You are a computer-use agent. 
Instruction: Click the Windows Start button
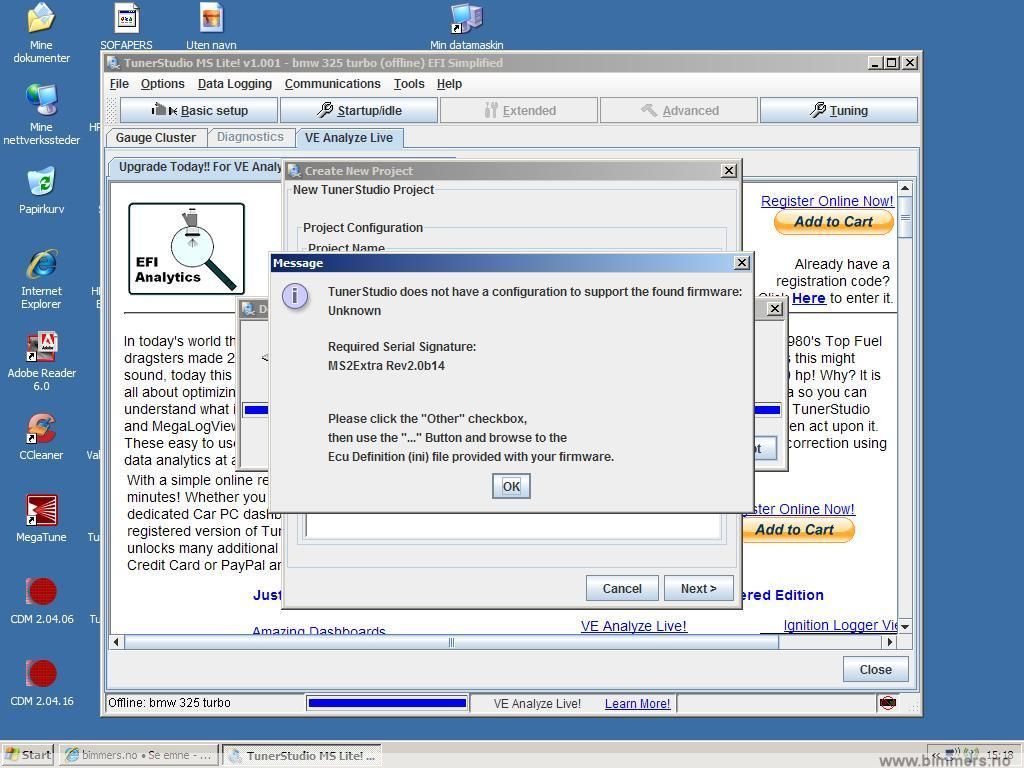pyautogui.click(x=27, y=755)
